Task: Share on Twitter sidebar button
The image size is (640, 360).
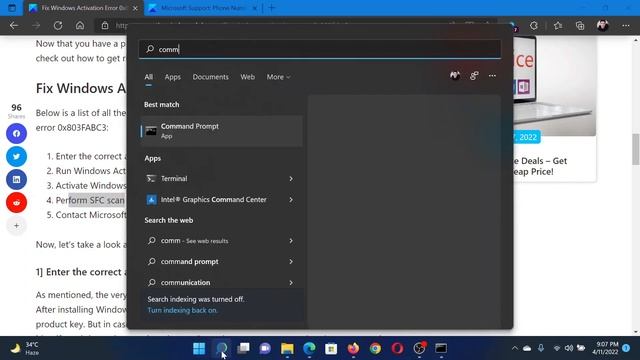Action: tap(16, 156)
